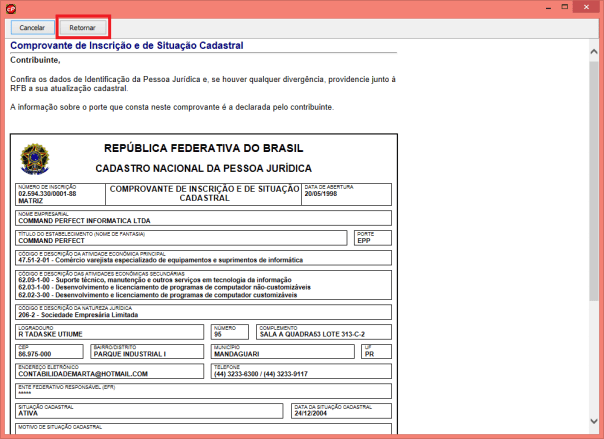Click the scrollbar up arrow
The width and height of the screenshot is (604, 439).
[594, 52]
